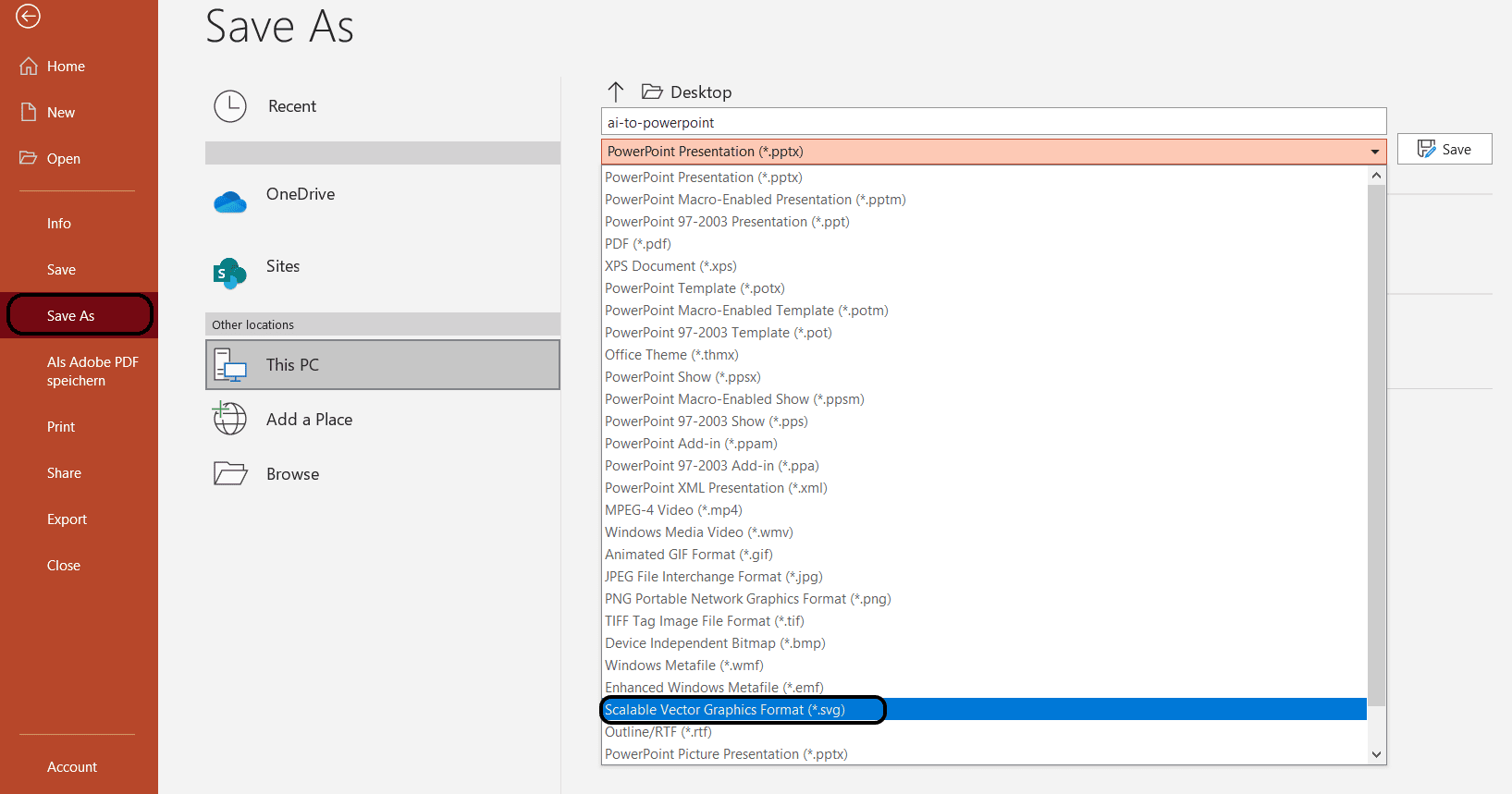This screenshot has height=794, width=1512.
Task: Click the format list scroll down arrow
Action: coord(1376,754)
